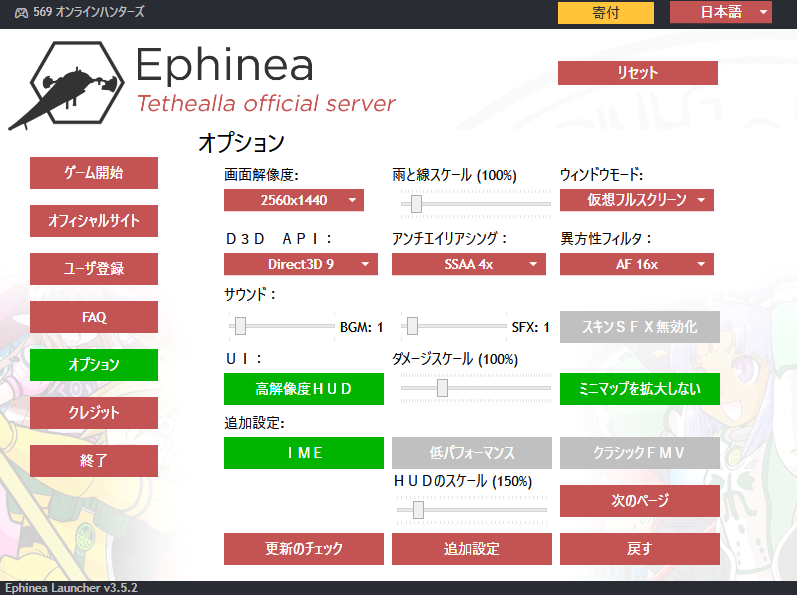Click the オプション page heading
Viewport: 797px width, 595px height.
pos(241,143)
